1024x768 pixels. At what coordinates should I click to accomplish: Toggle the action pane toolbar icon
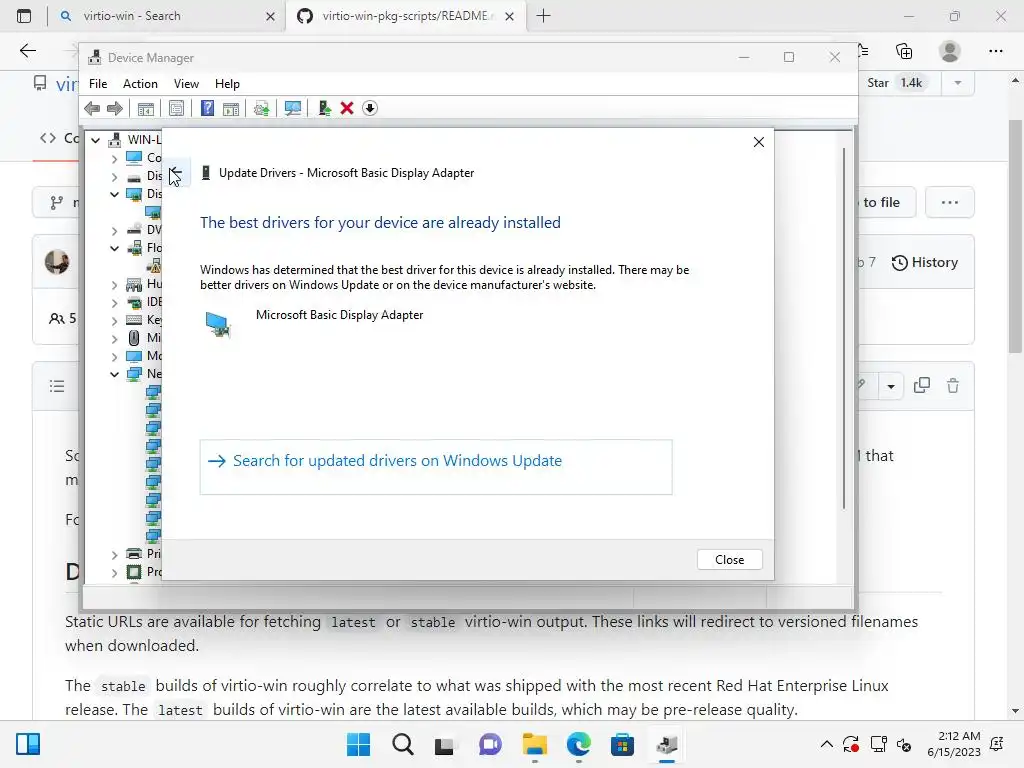(x=231, y=108)
